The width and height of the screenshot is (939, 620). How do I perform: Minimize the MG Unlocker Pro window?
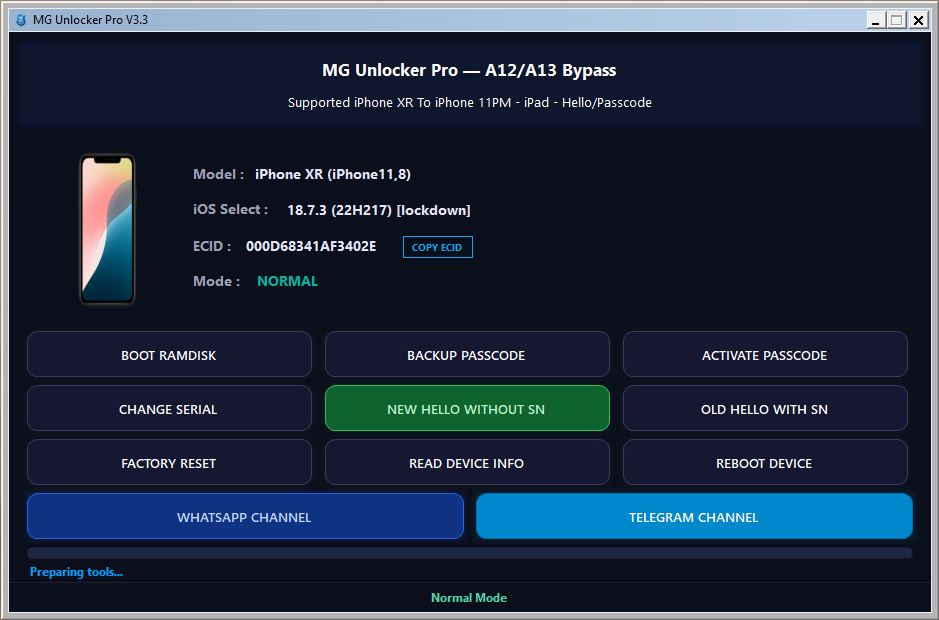pyautogui.click(x=876, y=20)
